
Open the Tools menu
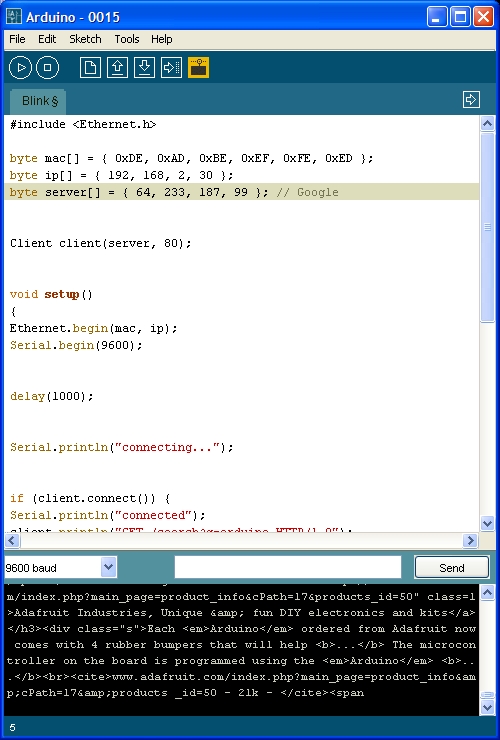pos(127,39)
